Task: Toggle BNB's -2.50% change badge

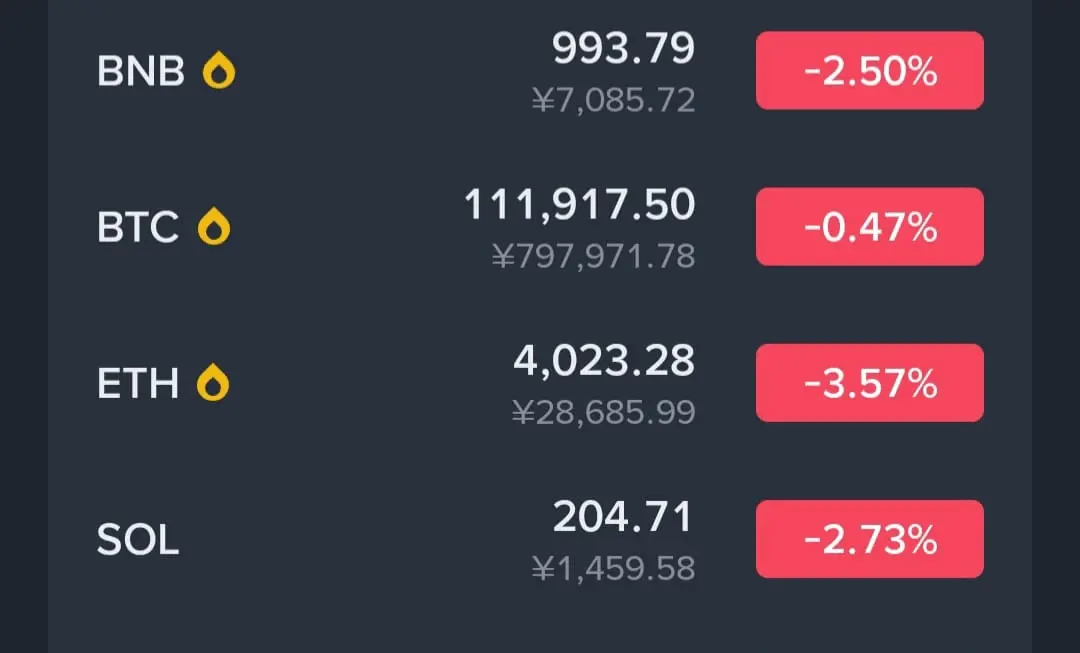Action: 869,70
